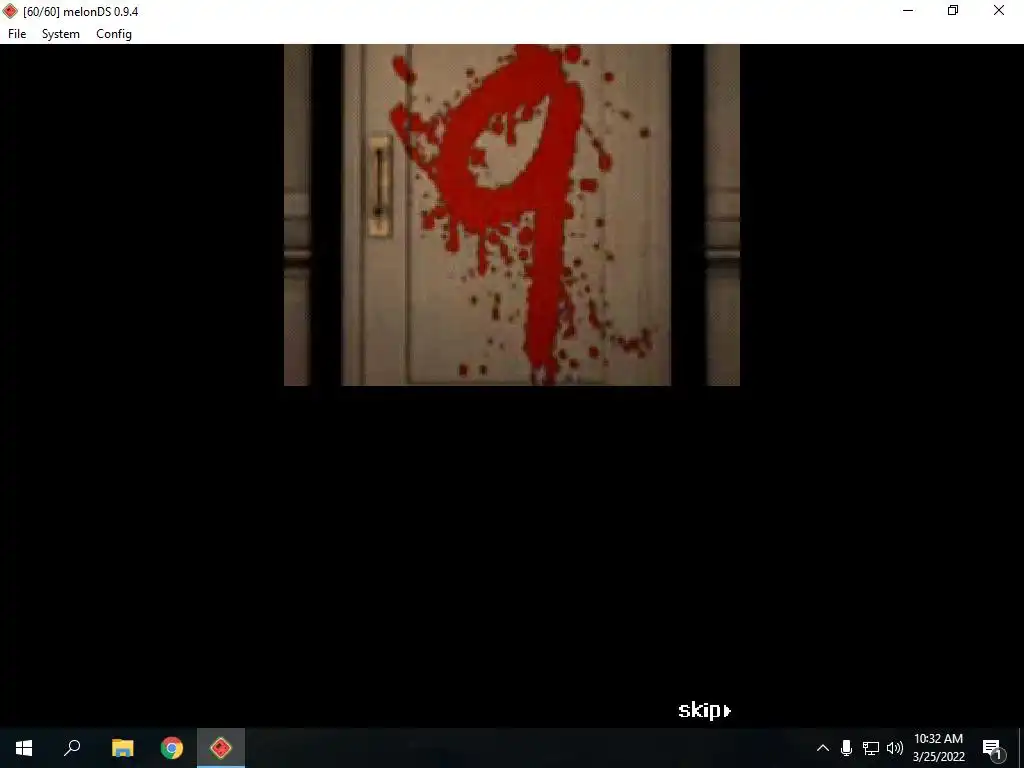This screenshot has width=1024, height=768.
Task: Restore down the melonDS window
Action: click(953, 10)
